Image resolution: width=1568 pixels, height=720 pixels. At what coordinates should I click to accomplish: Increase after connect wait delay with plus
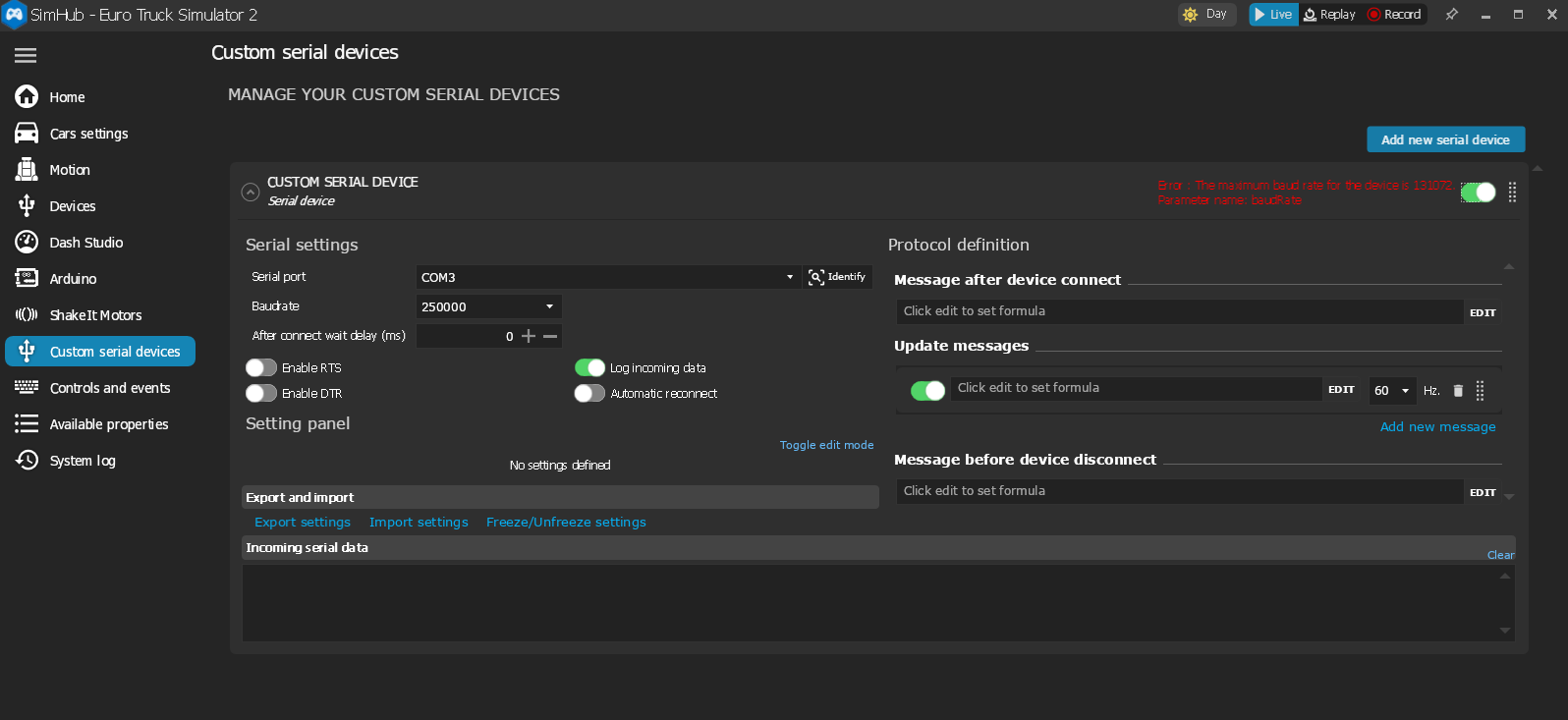pyautogui.click(x=529, y=336)
